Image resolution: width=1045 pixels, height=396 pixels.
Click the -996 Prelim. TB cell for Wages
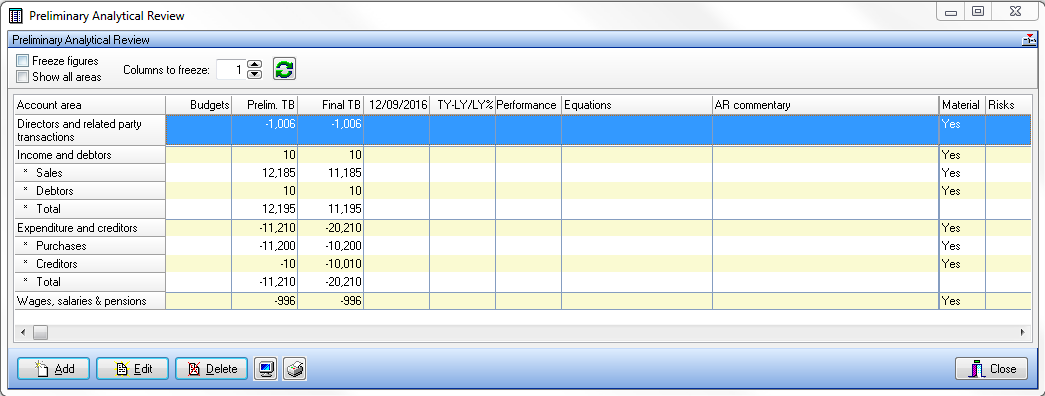pyautogui.click(x=265, y=301)
